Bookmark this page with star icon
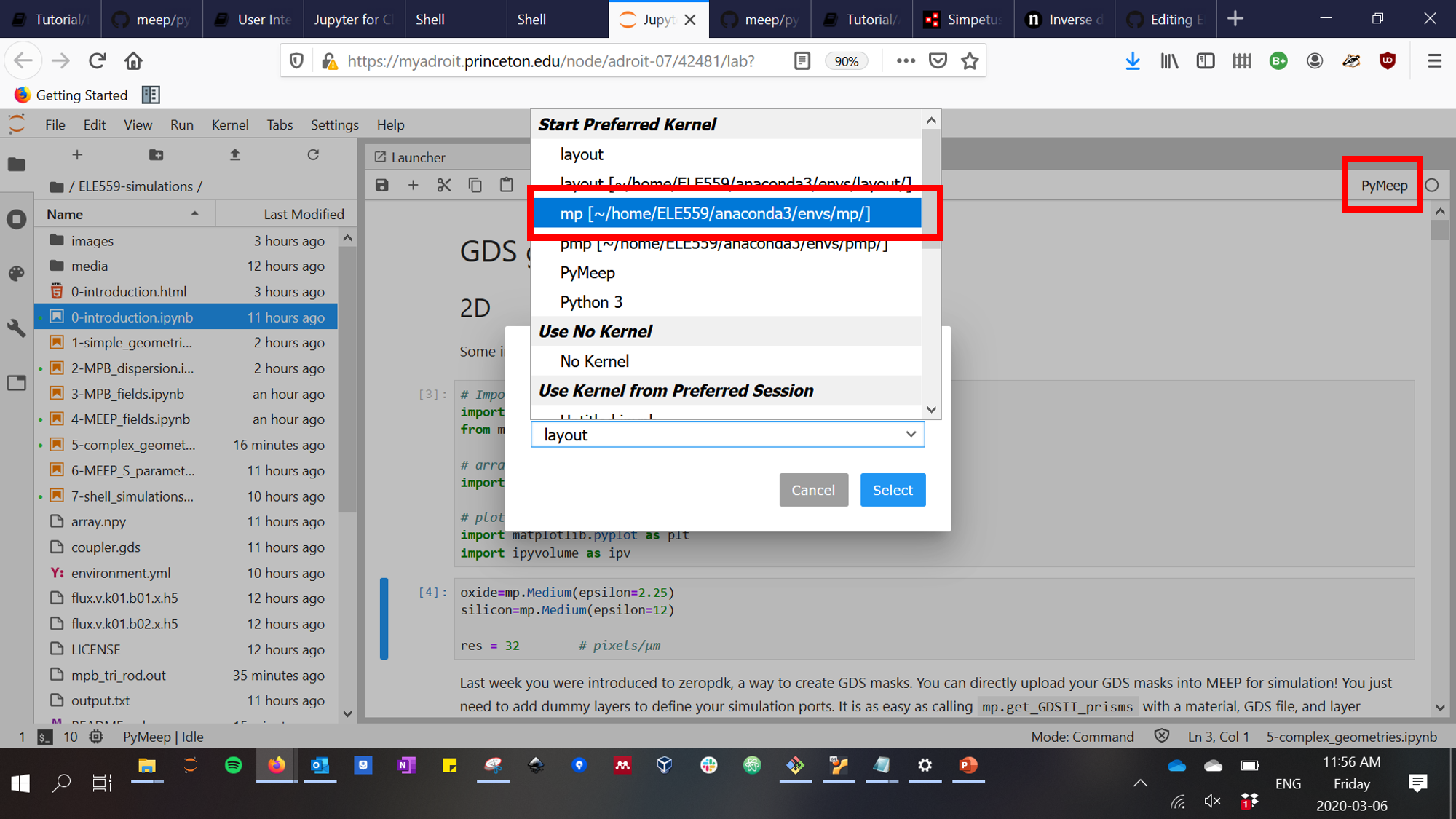The image size is (1456, 819). pos(970,61)
